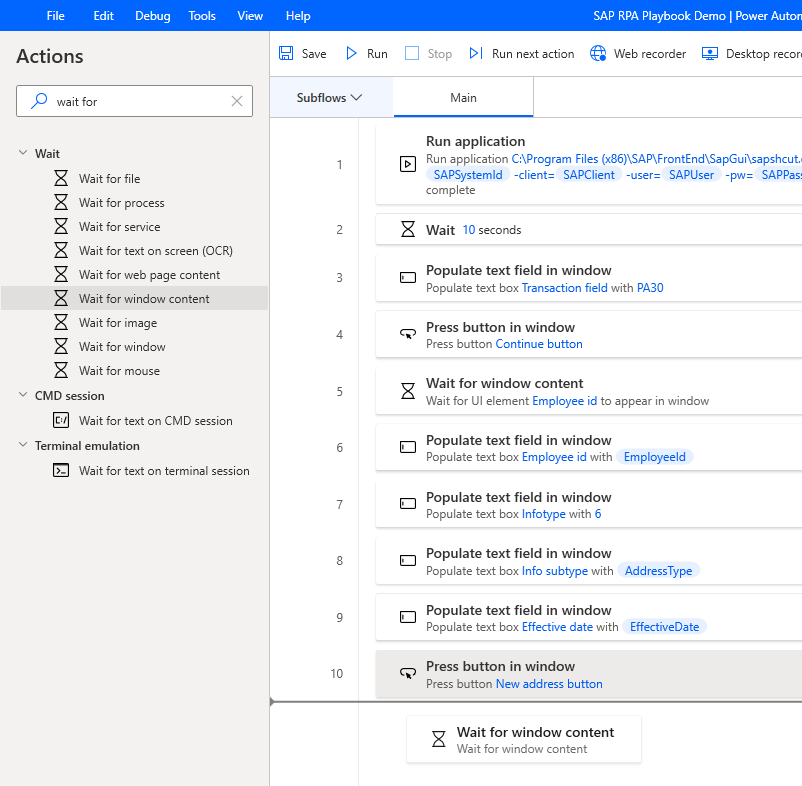
Task: Select the Wait for image hourglass icon
Action: [x=61, y=322]
